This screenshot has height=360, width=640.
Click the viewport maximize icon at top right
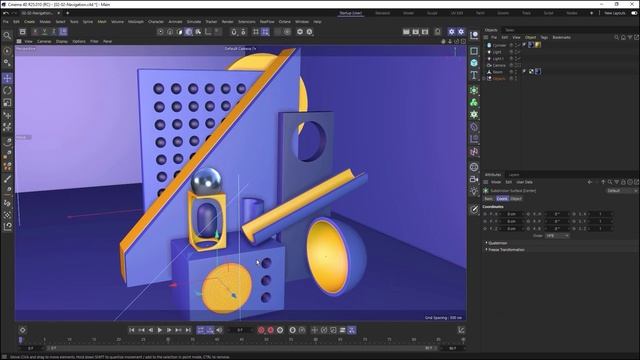tap(463, 41)
